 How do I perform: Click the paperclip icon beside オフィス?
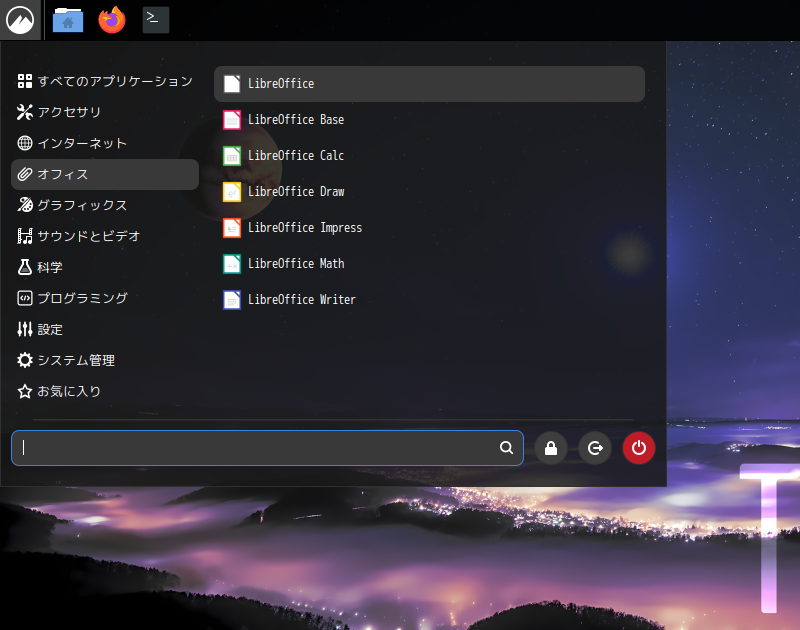pos(24,174)
